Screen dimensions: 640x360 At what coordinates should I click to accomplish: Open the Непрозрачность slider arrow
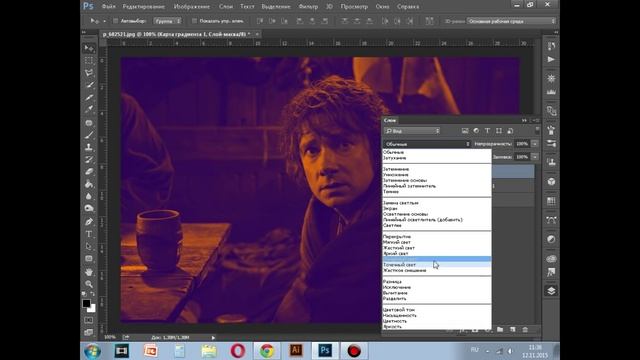[x=535, y=144]
